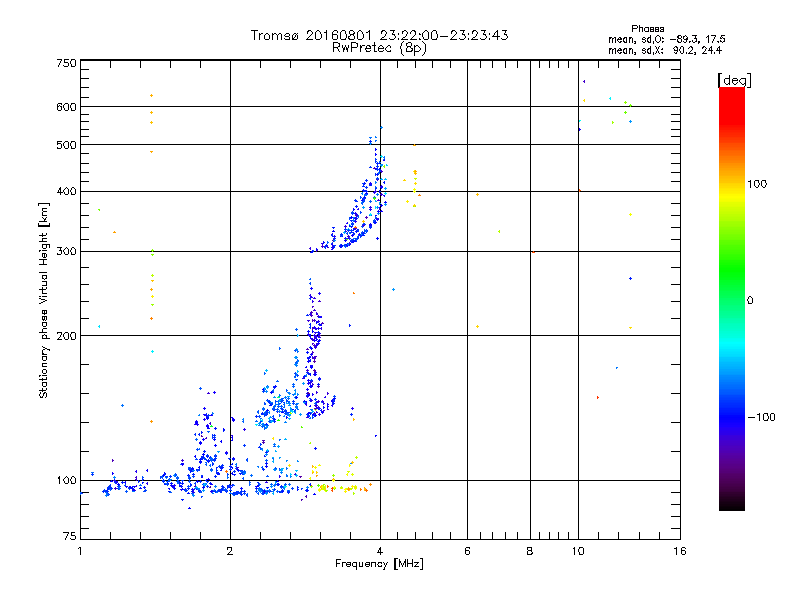
Task: Click the y-axis tick label '600'
Action: [66, 107]
